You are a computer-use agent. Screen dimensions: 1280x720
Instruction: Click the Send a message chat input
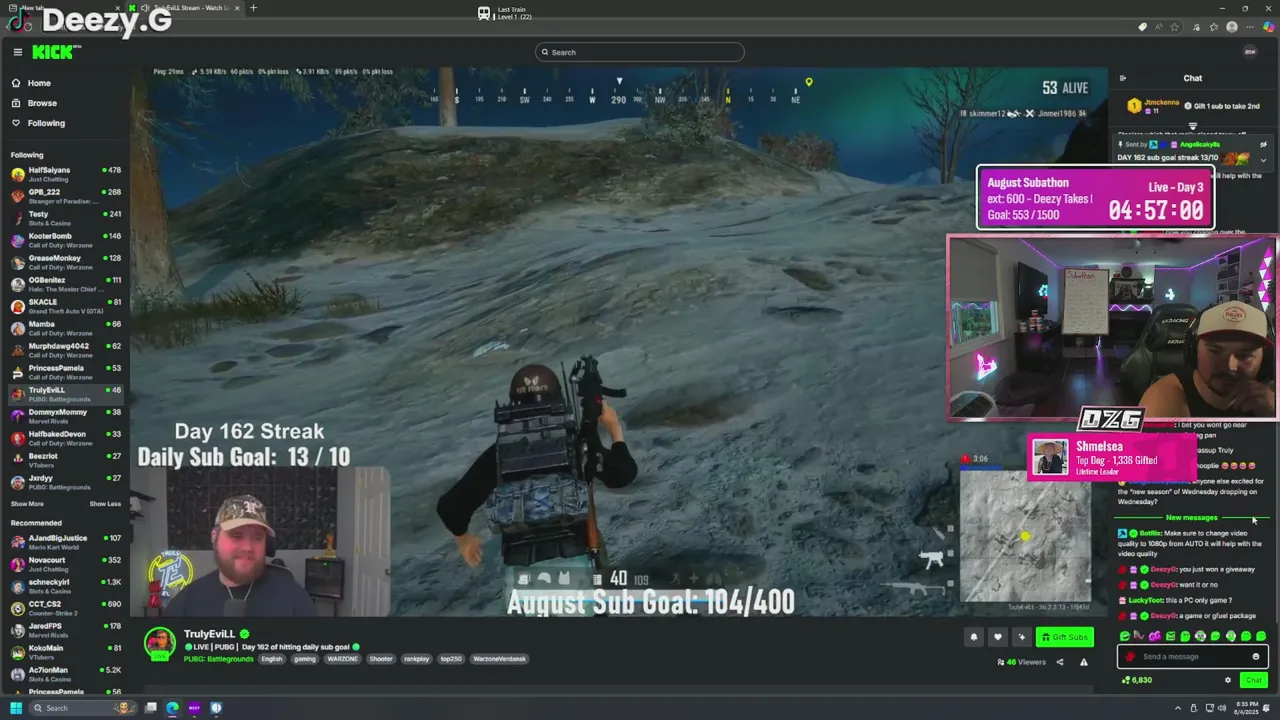pyautogui.click(x=1191, y=657)
